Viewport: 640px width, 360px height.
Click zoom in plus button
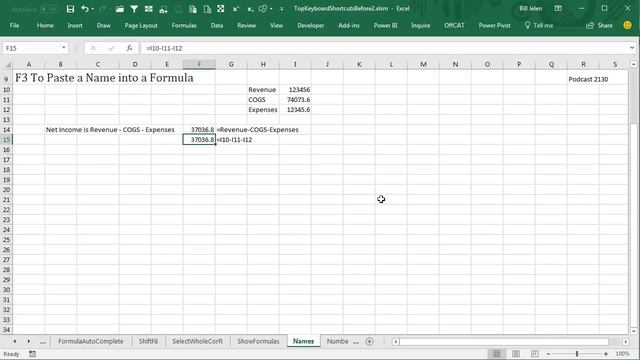pos(606,354)
